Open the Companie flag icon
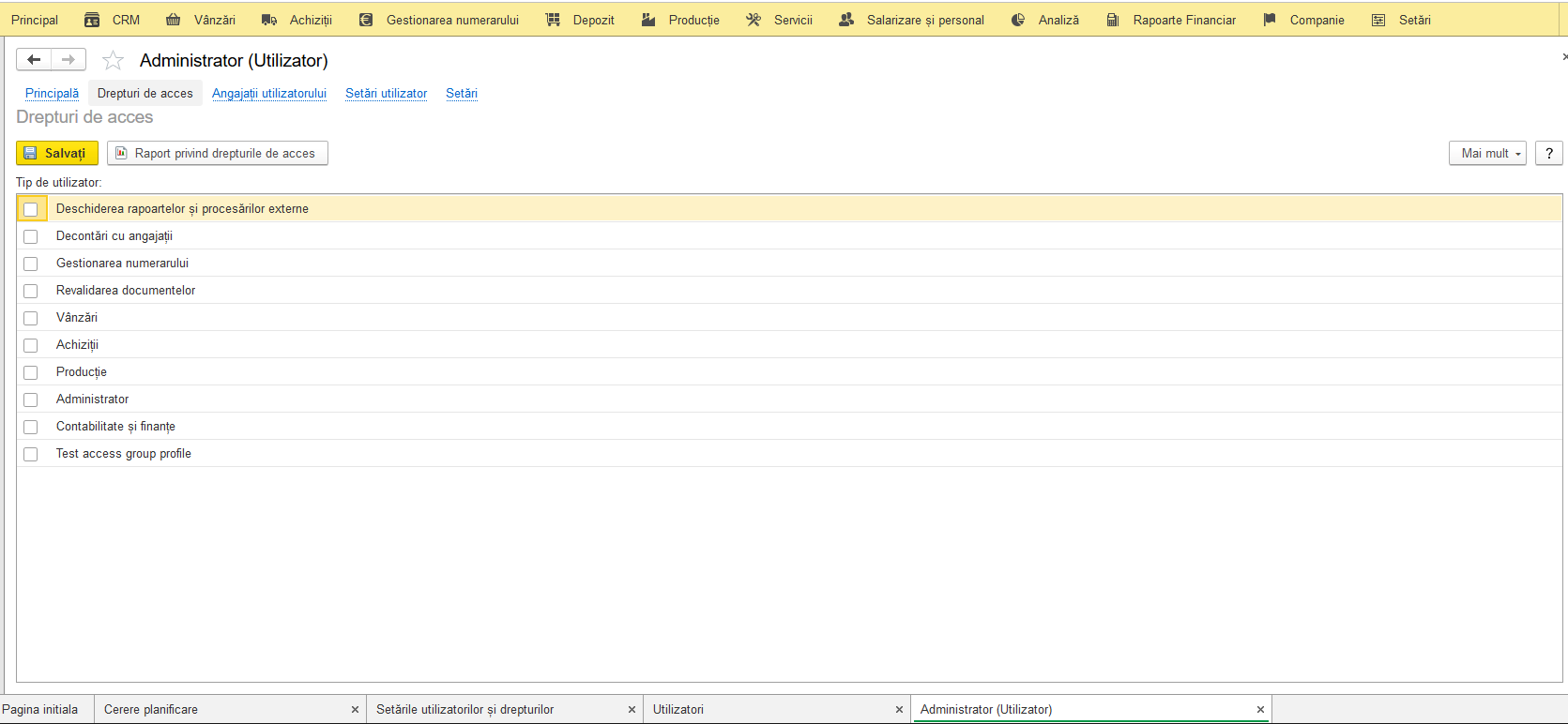The height and width of the screenshot is (724, 1568). pyautogui.click(x=1270, y=20)
